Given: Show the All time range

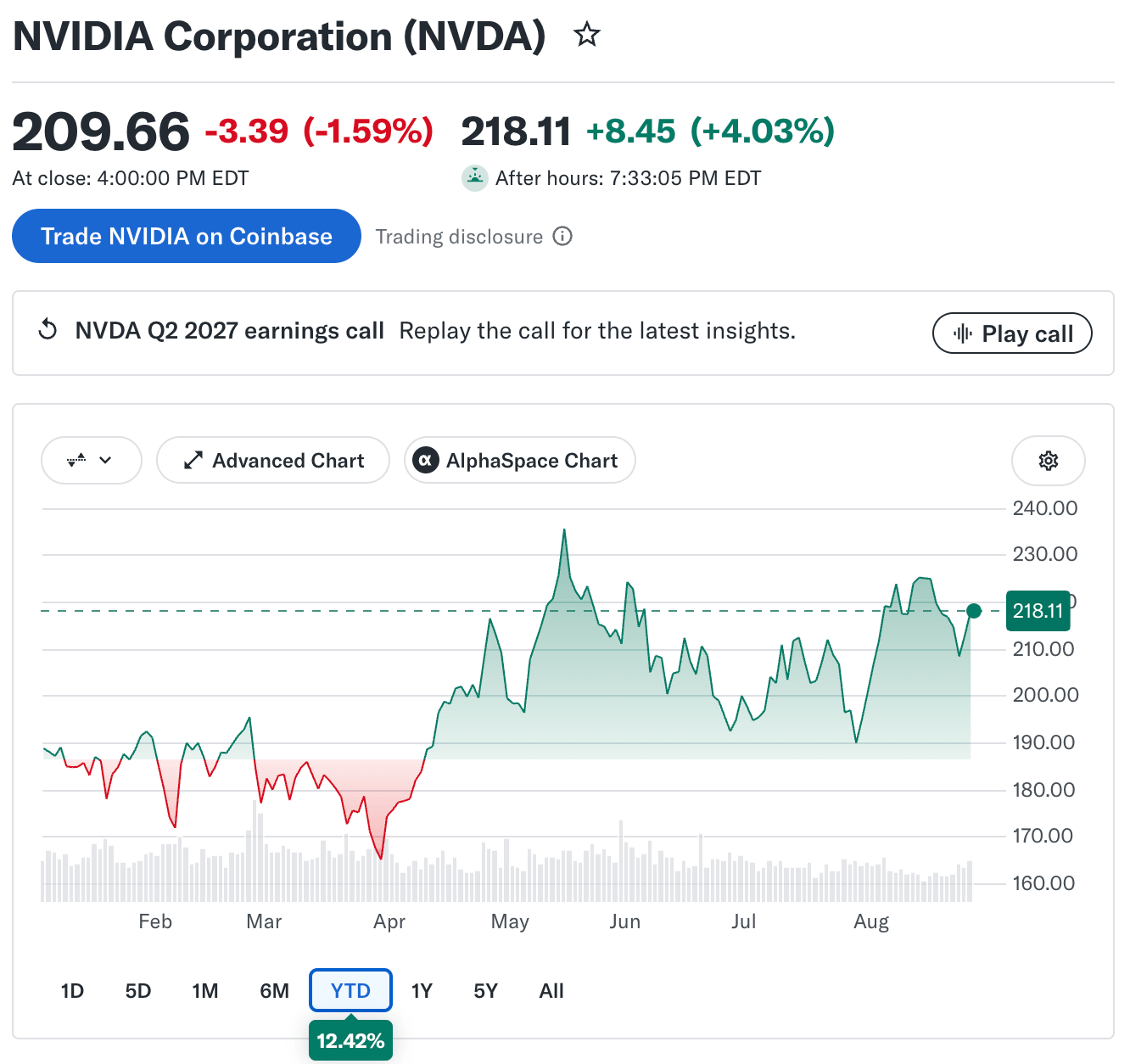Looking at the screenshot, I should pyautogui.click(x=551, y=991).
